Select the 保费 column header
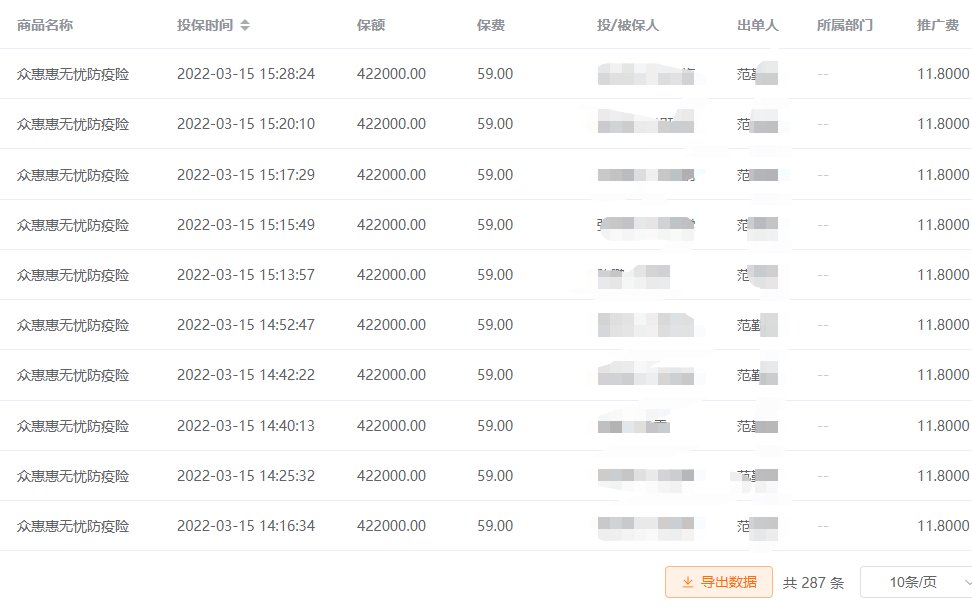Screen dimensions: 972x613 491,25
